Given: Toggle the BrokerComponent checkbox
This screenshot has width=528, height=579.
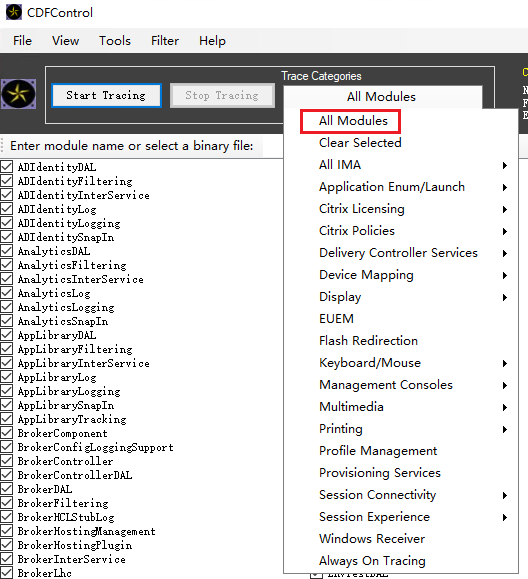Looking at the screenshot, I should (7, 433).
